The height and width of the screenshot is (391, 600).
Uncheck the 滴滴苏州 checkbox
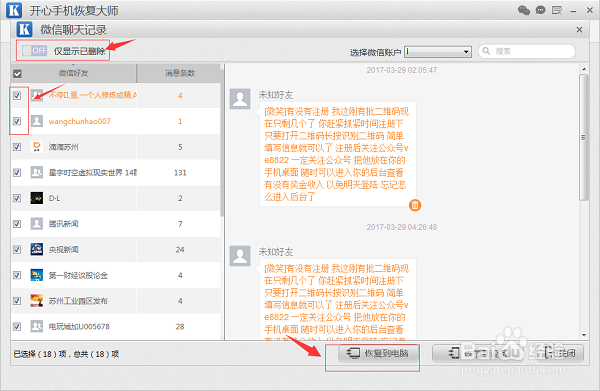pos(17,147)
